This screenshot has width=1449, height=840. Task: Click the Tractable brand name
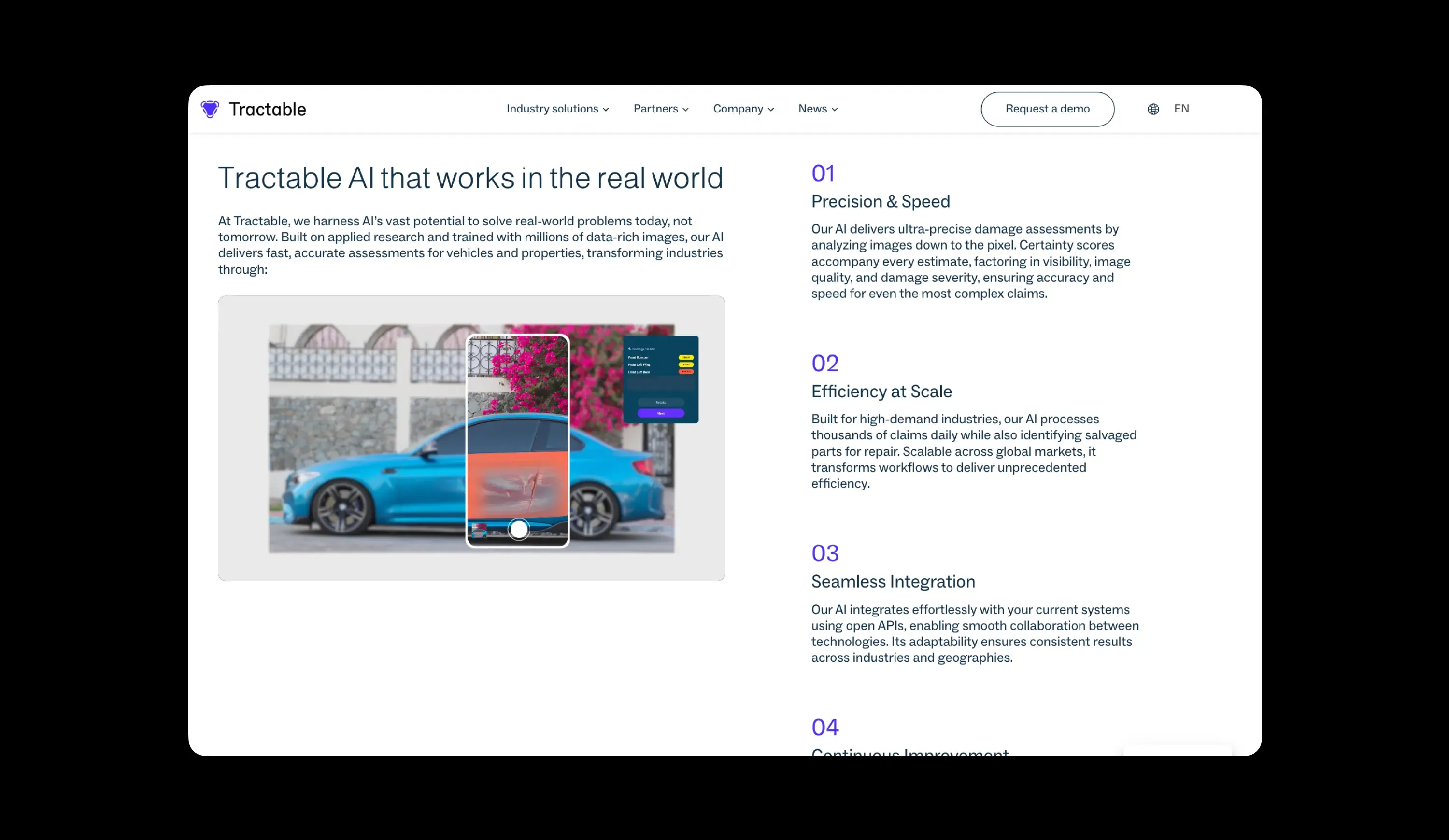click(268, 109)
